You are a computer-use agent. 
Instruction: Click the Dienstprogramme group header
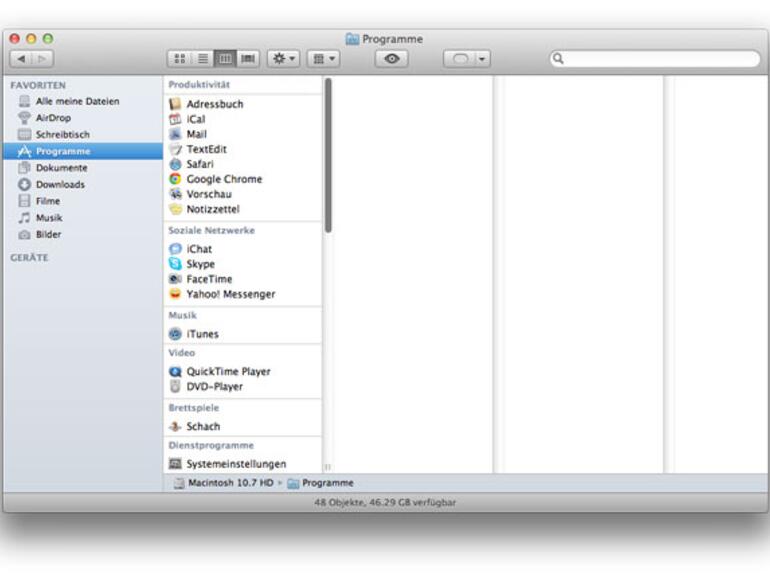[211, 445]
